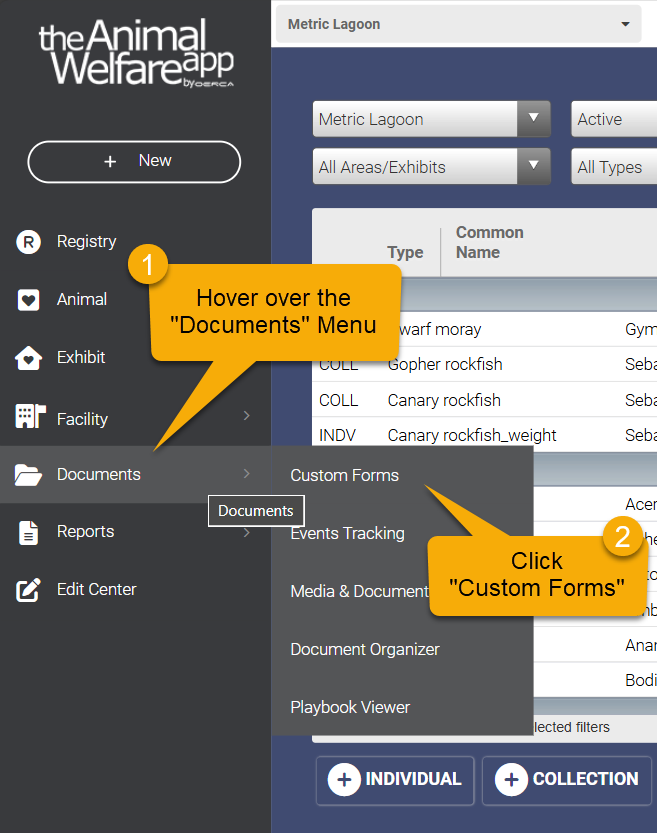This screenshot has height=833, width=657.
Task: Click the Registry R icon
Action: pos(28,242)
